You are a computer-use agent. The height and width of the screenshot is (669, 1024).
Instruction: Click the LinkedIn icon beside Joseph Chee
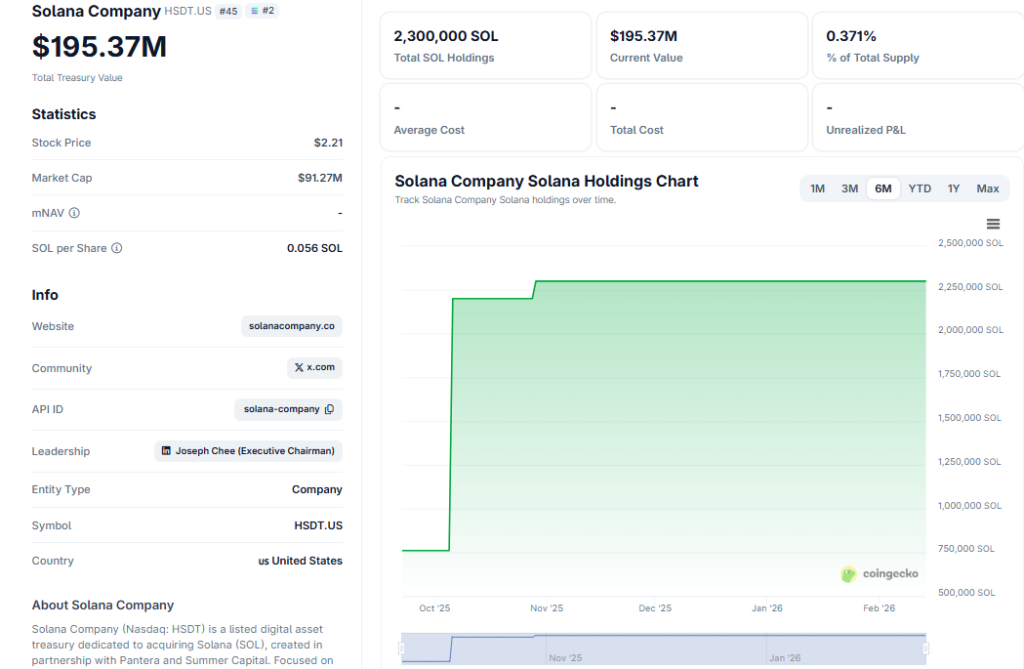tap(166, 451)
